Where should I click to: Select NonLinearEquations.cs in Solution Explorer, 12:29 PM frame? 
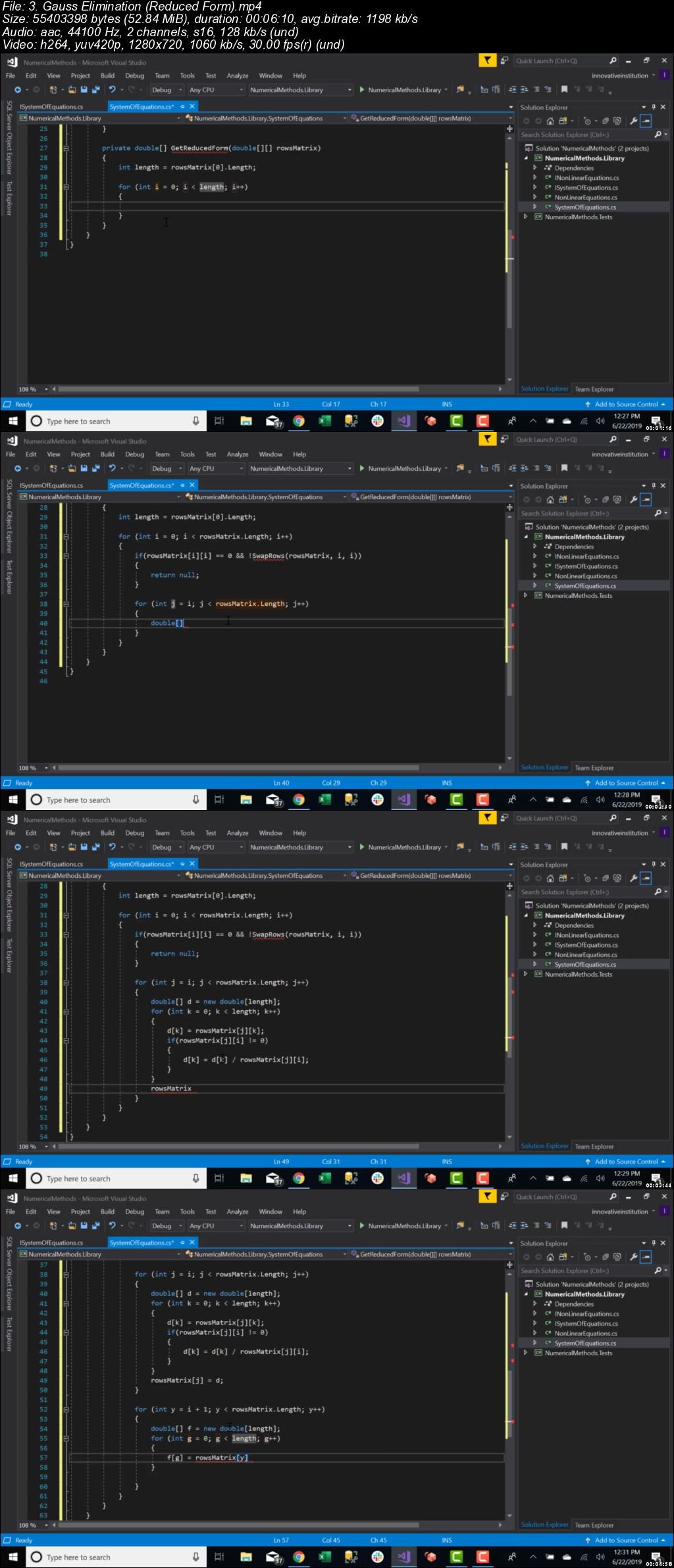[586, 955]
